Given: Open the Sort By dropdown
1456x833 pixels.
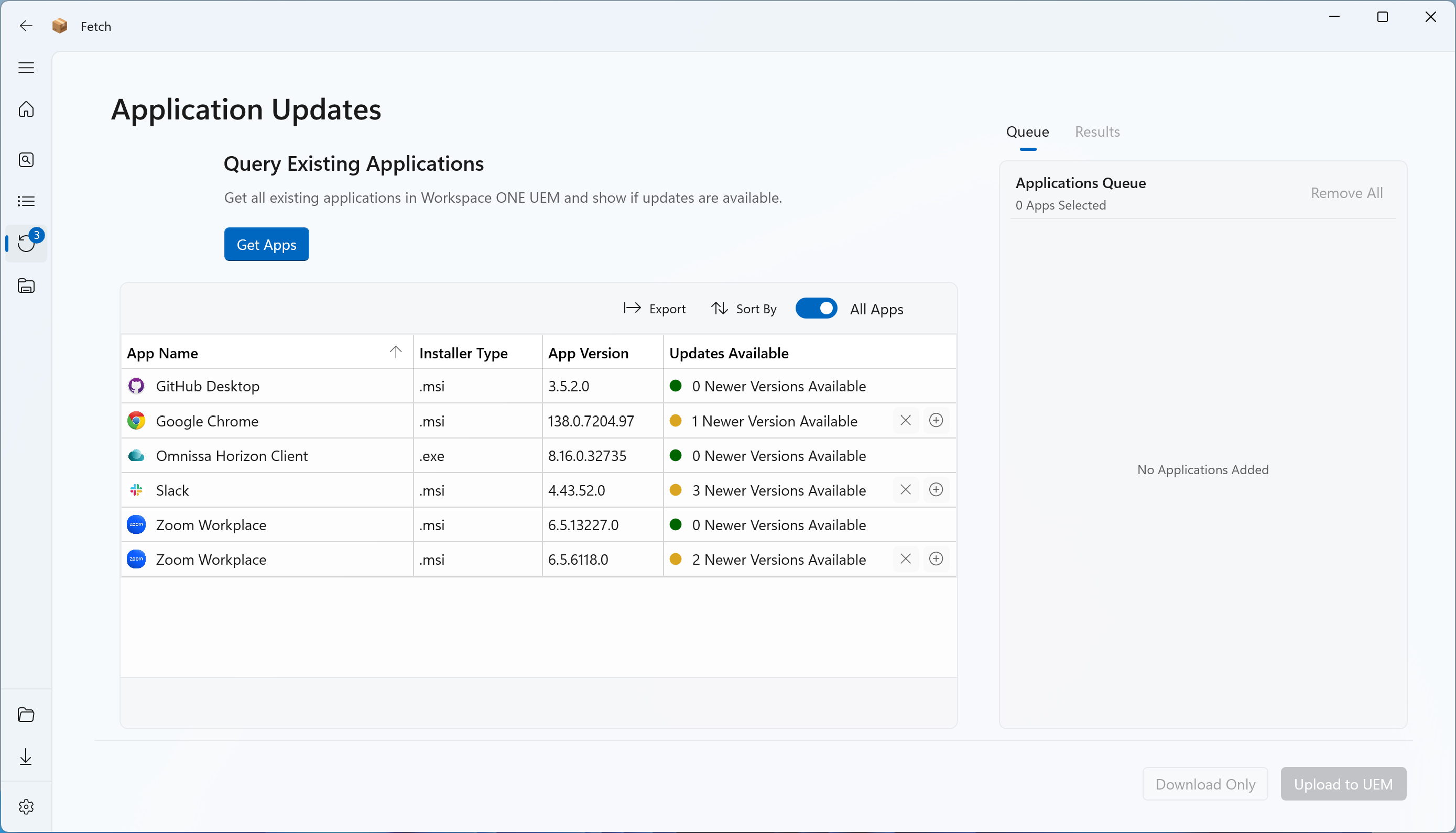Looking at the screenshot, I should 743,309.
